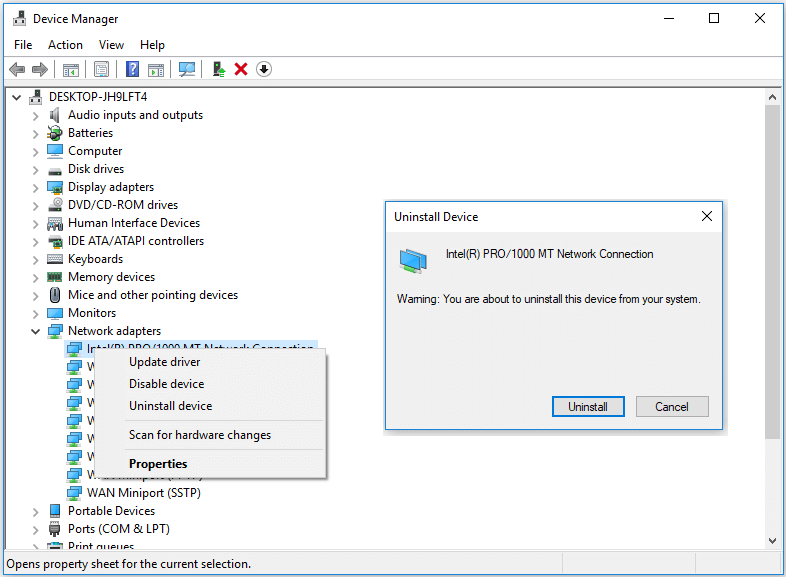The width and height of the screenshot is (786, 577).
Task: Click the Back arrow toolbar icon
Action: pyautogui.click(x=17, y=69)
